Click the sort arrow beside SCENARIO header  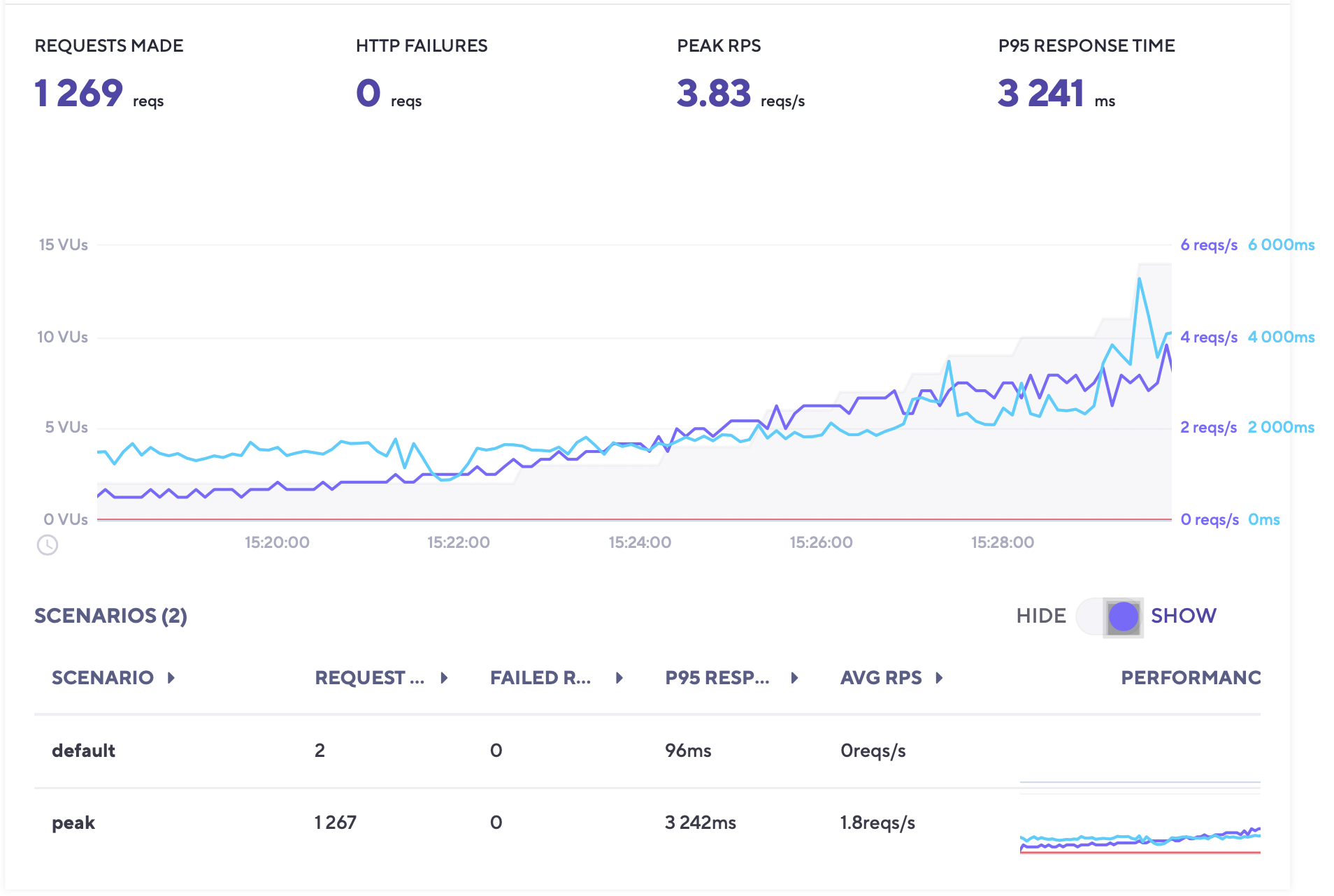pos(171,678)
